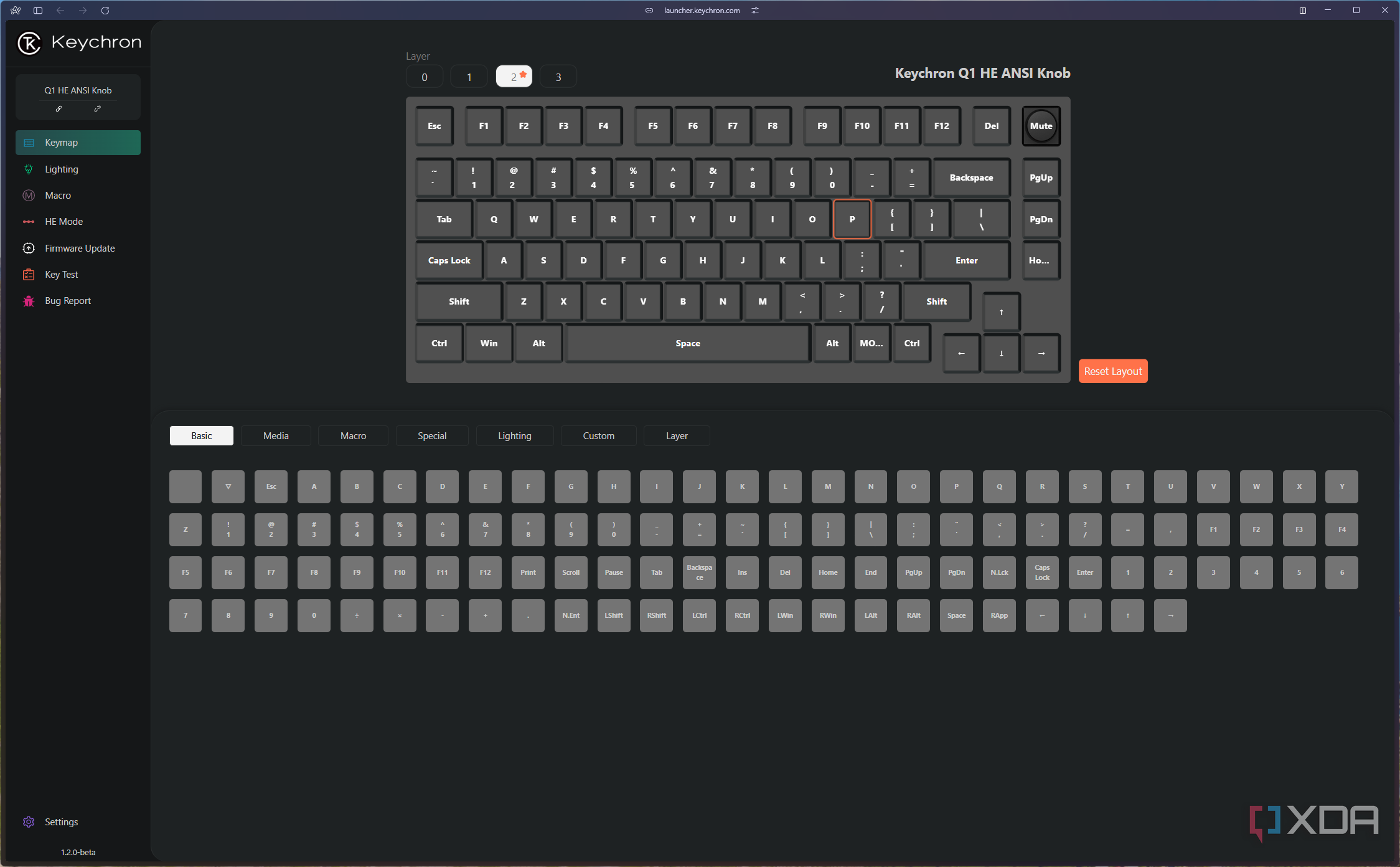Toggle the browser sidebar panel icon
This screenshot has width=1400, height=867.
(x=38, y=11)
